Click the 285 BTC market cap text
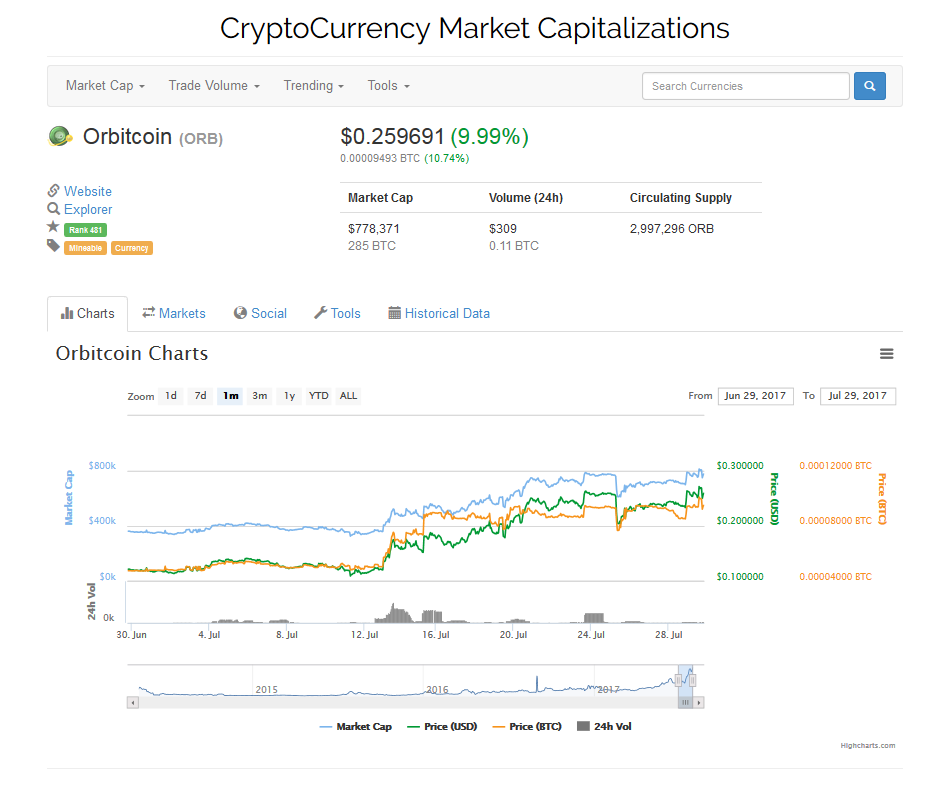This screenshot has height=791, width=947. pyautogui.click(x=371, y=246)
